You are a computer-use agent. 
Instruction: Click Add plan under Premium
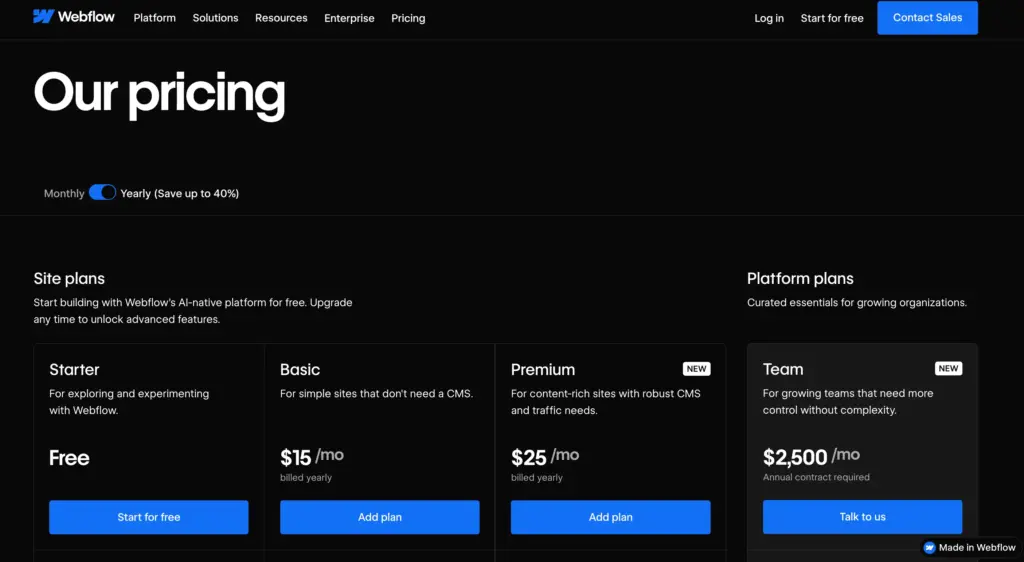pyautogui.click(x=611, y=517)
